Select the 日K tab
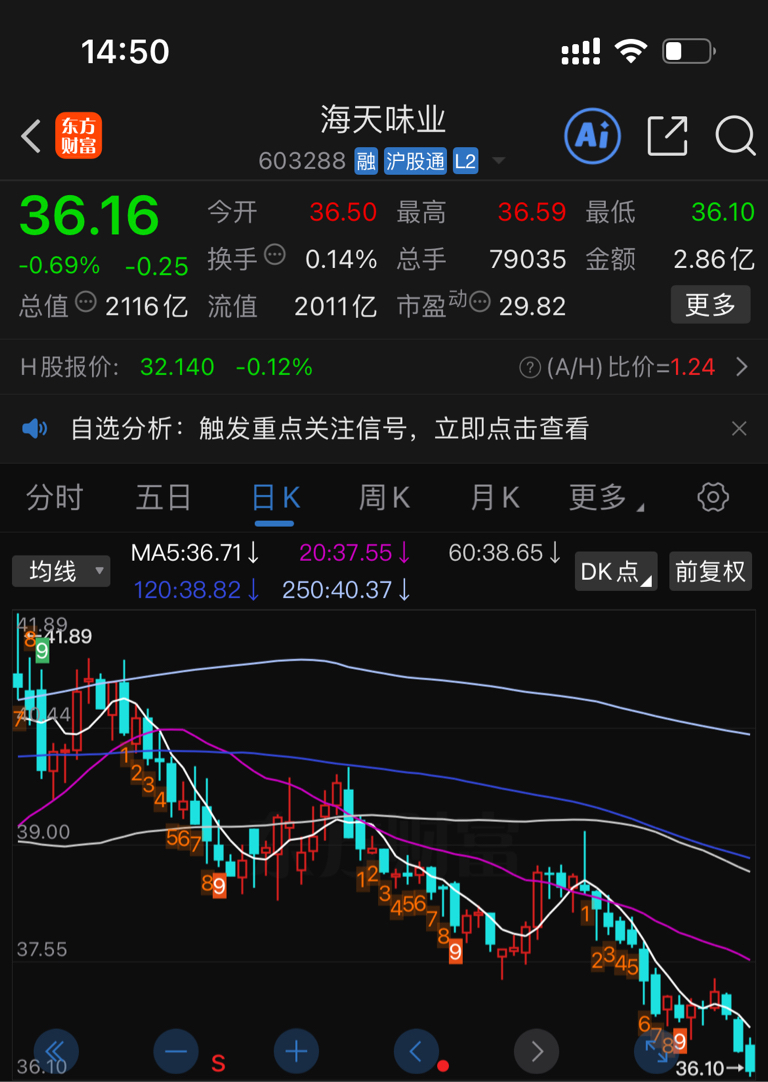The height and width of the screenshot is (1082, 768). click(276, 498)
